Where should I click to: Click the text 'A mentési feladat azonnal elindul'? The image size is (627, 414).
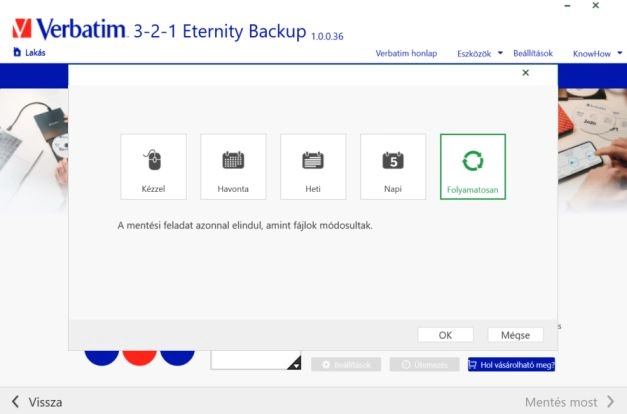coord(190,226)
